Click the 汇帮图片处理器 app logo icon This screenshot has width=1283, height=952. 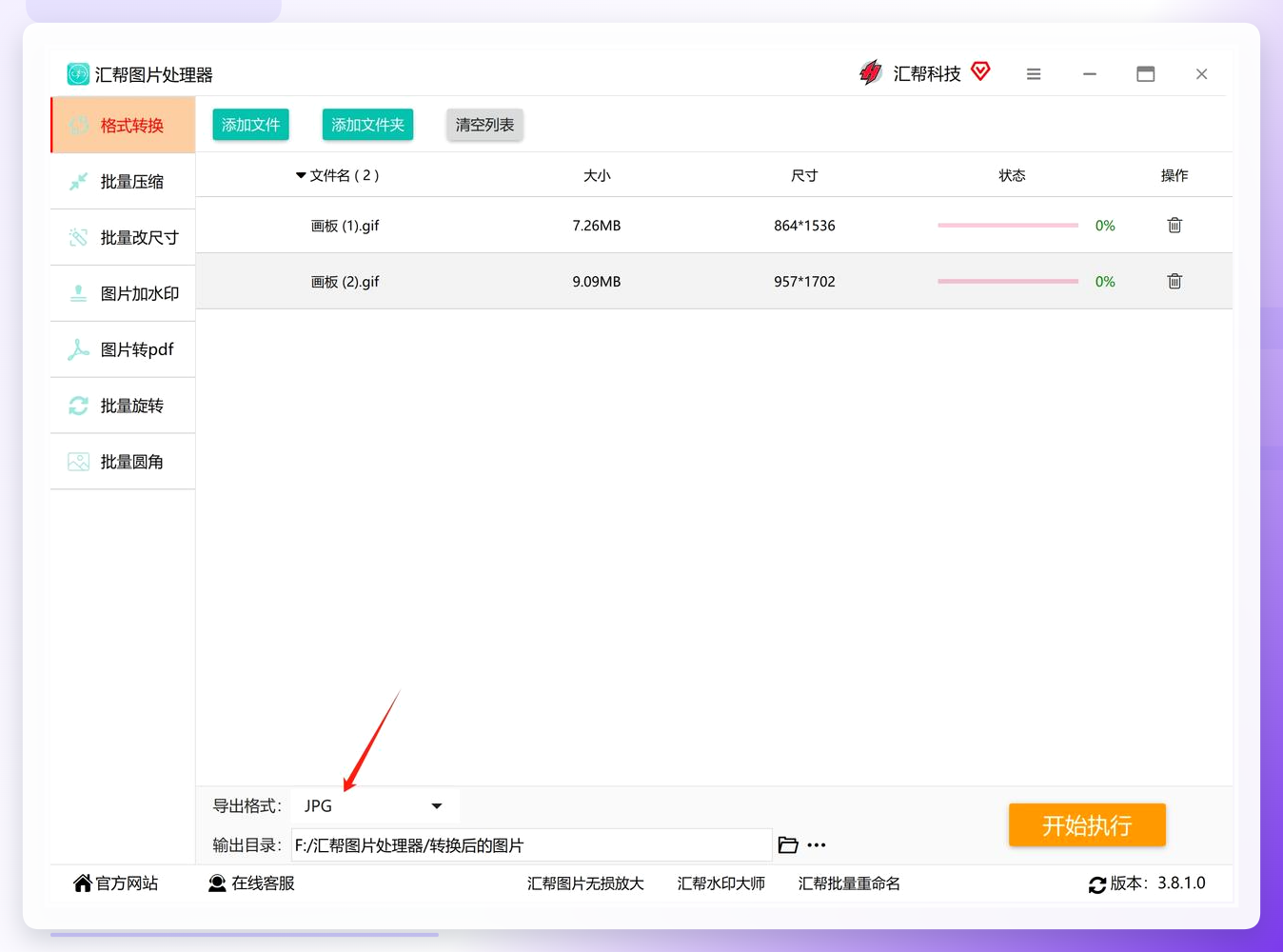78,74
